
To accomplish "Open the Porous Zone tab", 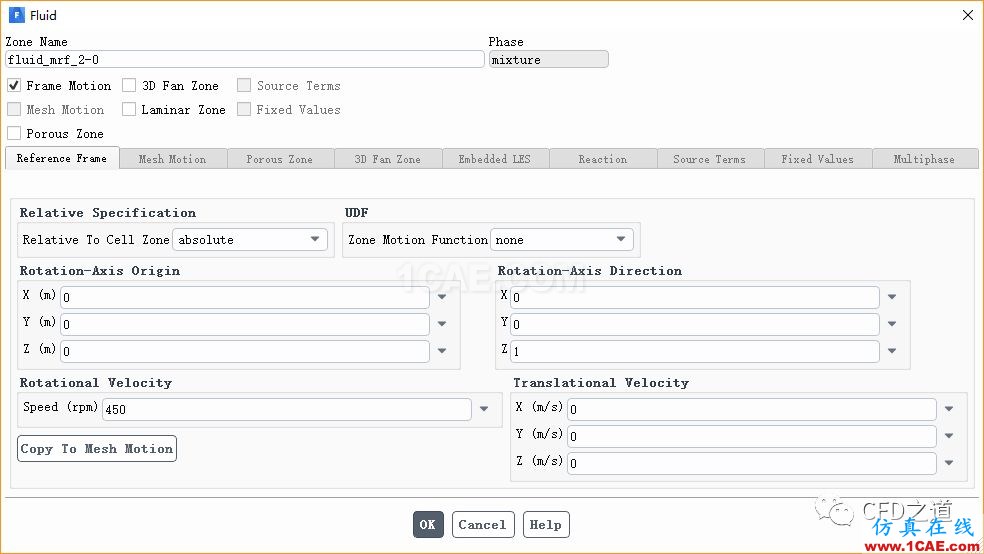I will click(280, 159).
